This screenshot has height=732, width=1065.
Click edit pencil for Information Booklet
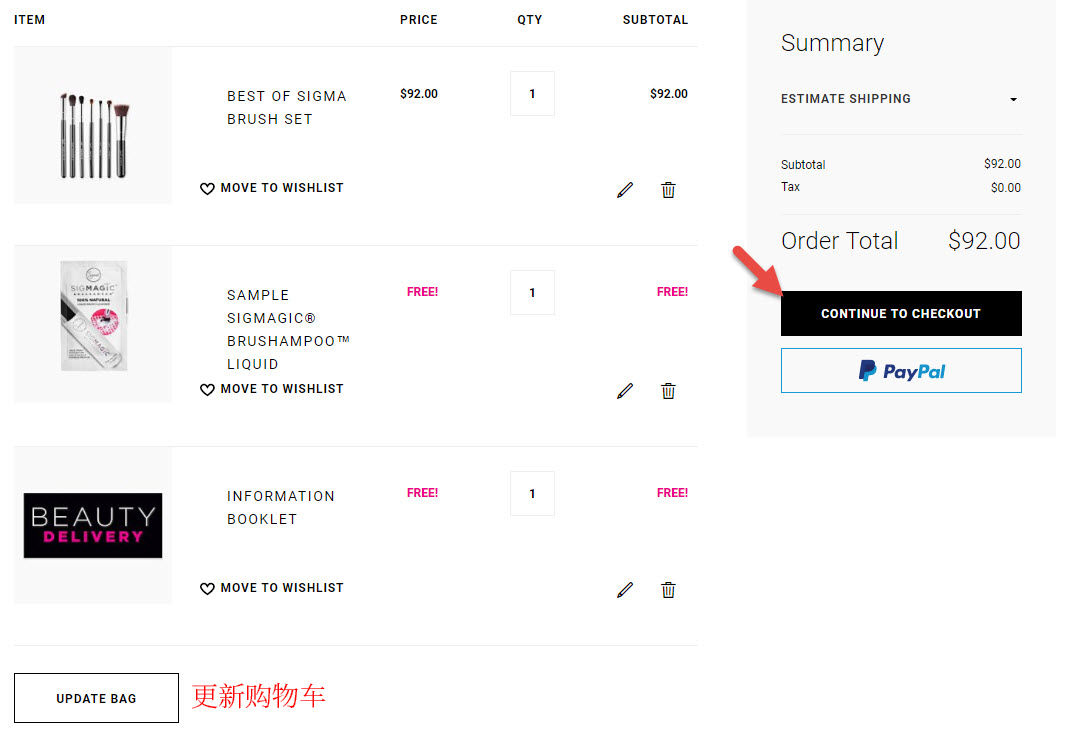click(625, 590)
